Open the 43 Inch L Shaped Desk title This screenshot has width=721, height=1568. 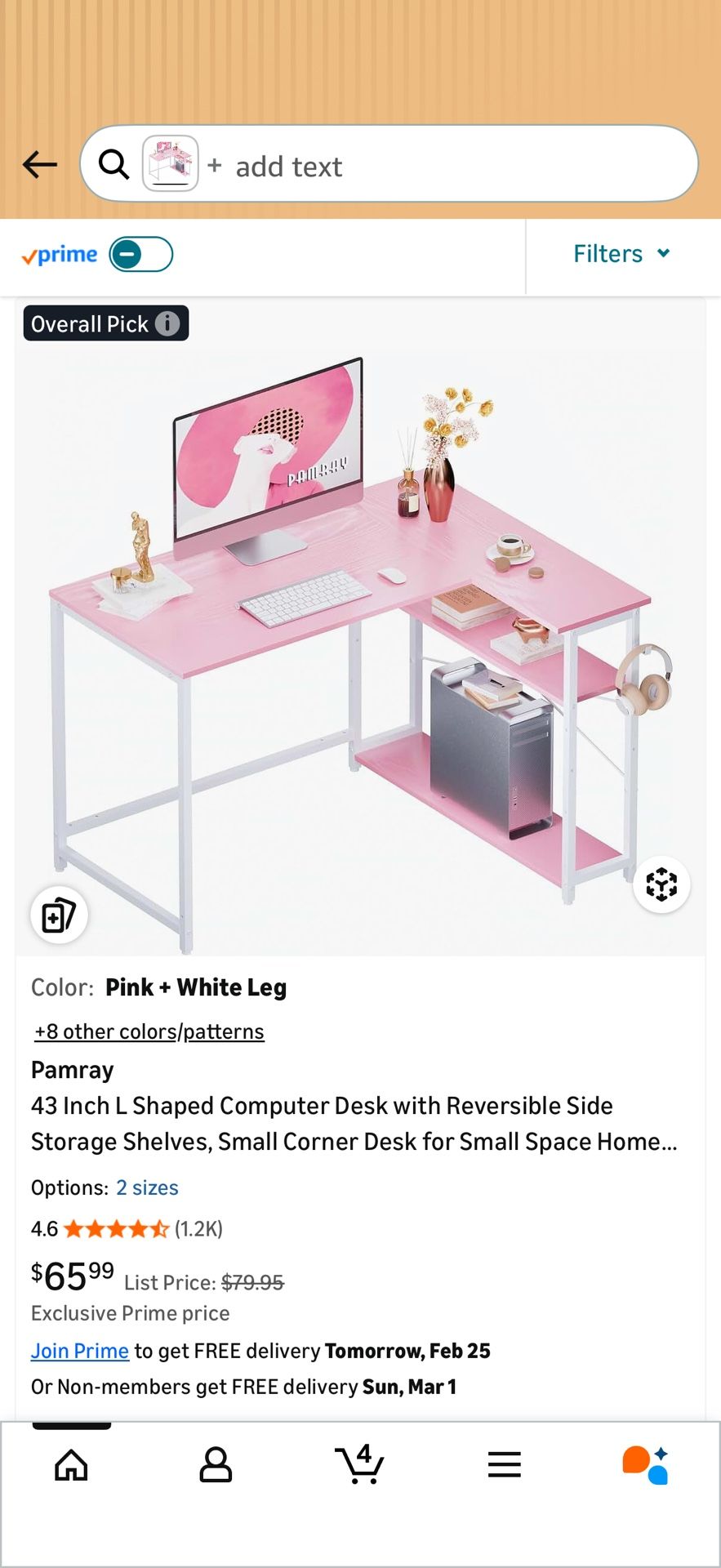tap(354, 1123)
